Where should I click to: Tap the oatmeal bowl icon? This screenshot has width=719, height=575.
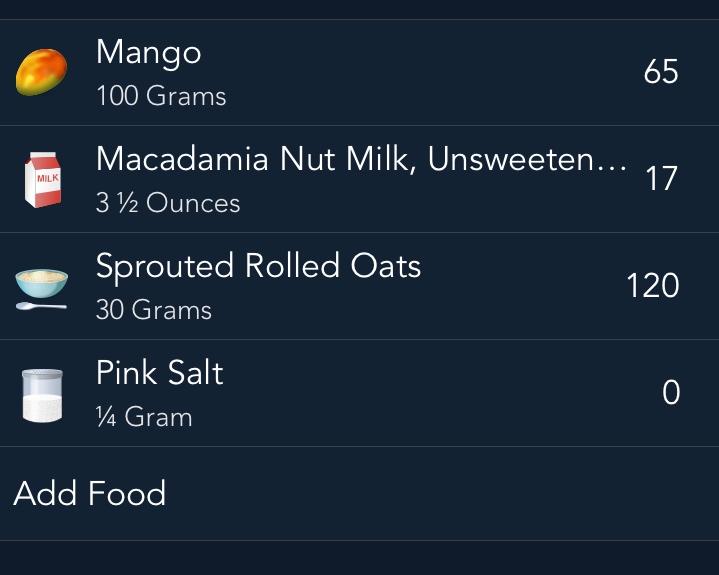point(42,286)
